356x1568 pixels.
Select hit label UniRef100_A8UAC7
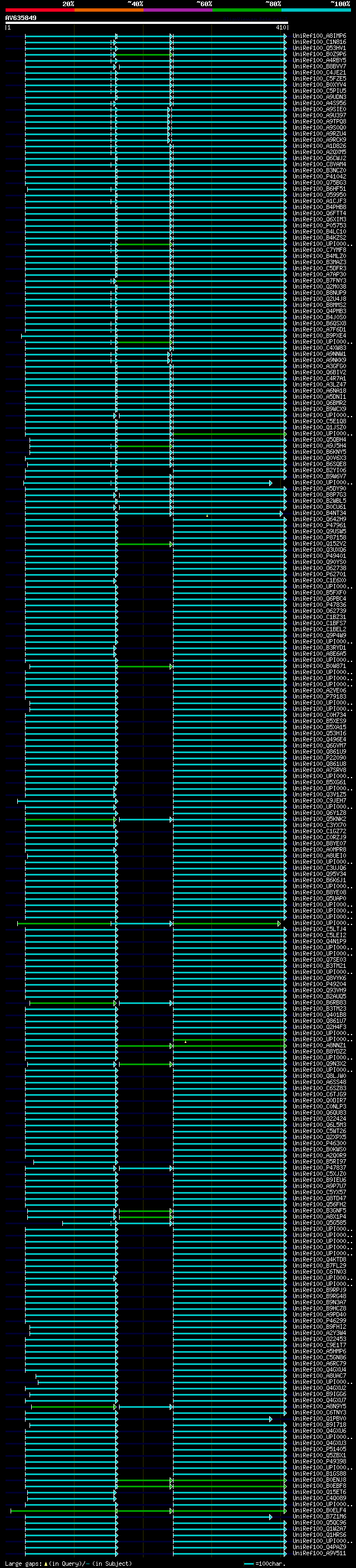319,1376
